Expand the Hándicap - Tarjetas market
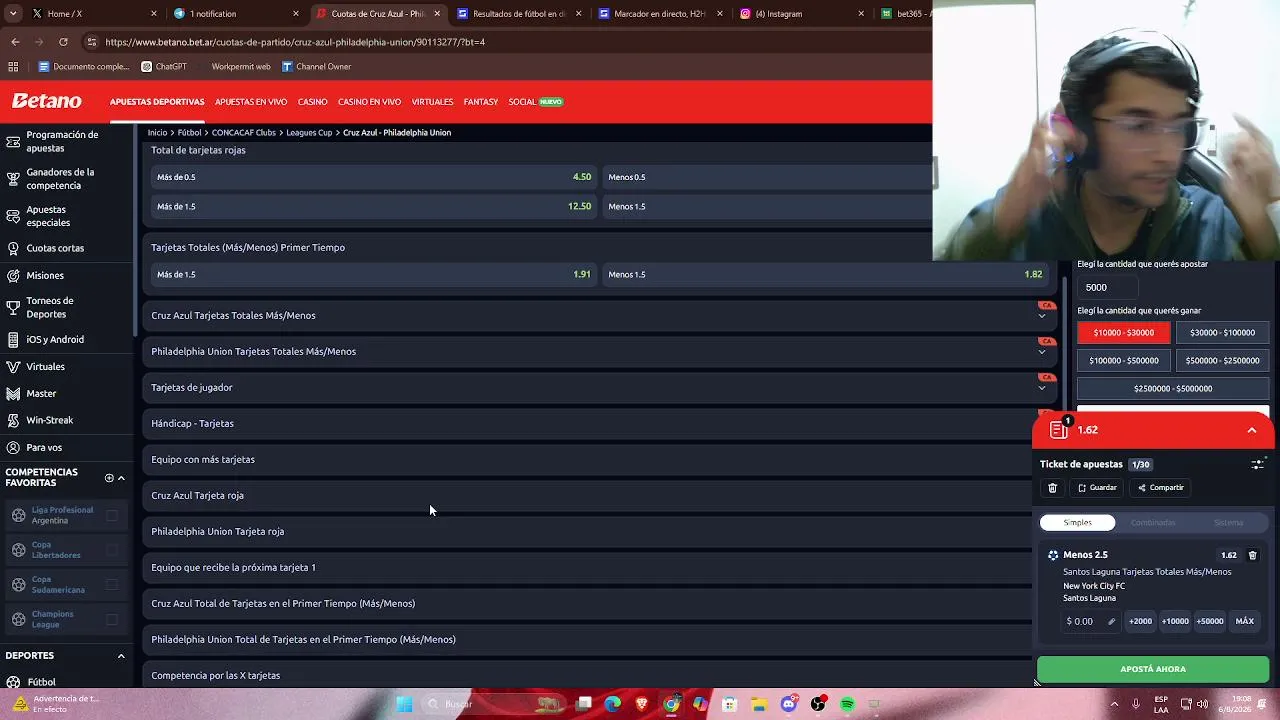This screenshot has width=1280, height=720. [x=588, y=423]
